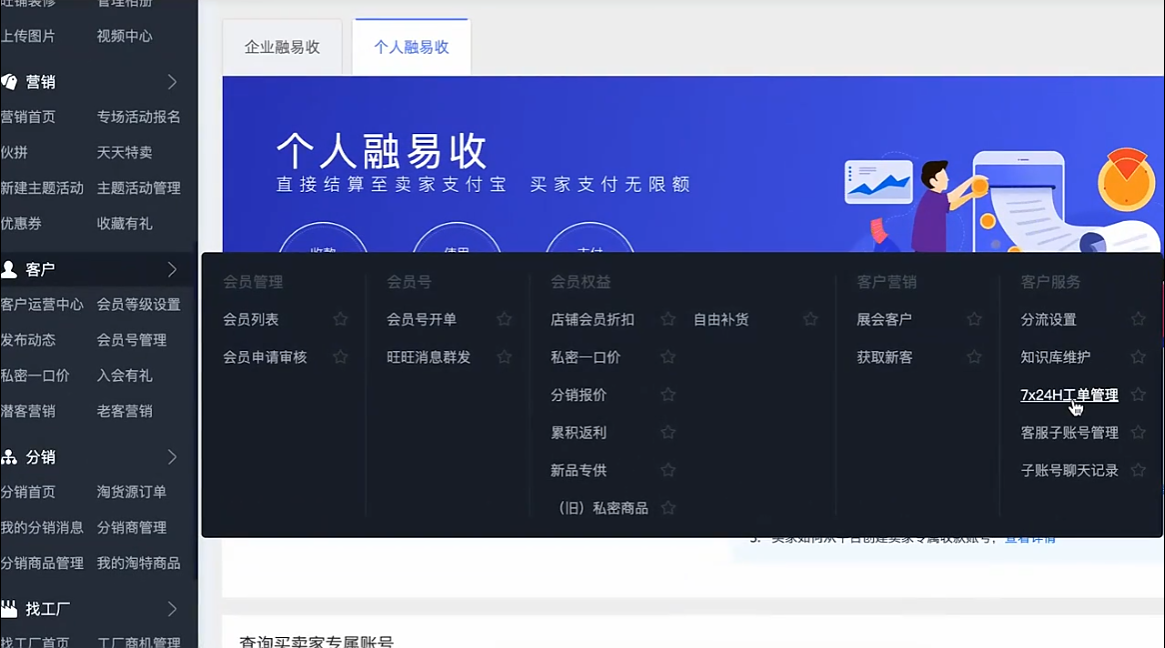Click the 找工厂 factory section icon
Image resolution: width=1165 pixels, height=648 pixels.
(9, 609)
